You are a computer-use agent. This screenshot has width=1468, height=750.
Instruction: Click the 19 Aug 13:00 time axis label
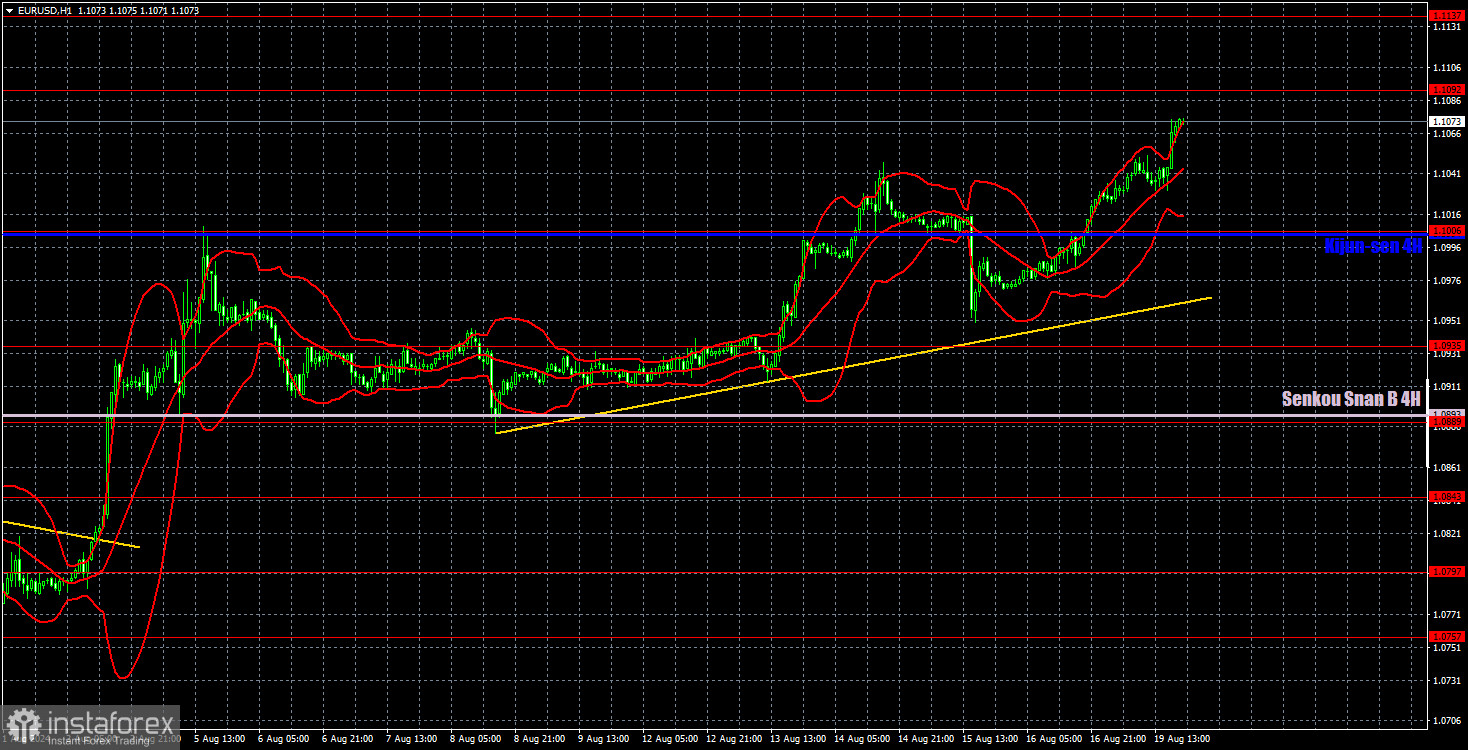point(1181,739)
